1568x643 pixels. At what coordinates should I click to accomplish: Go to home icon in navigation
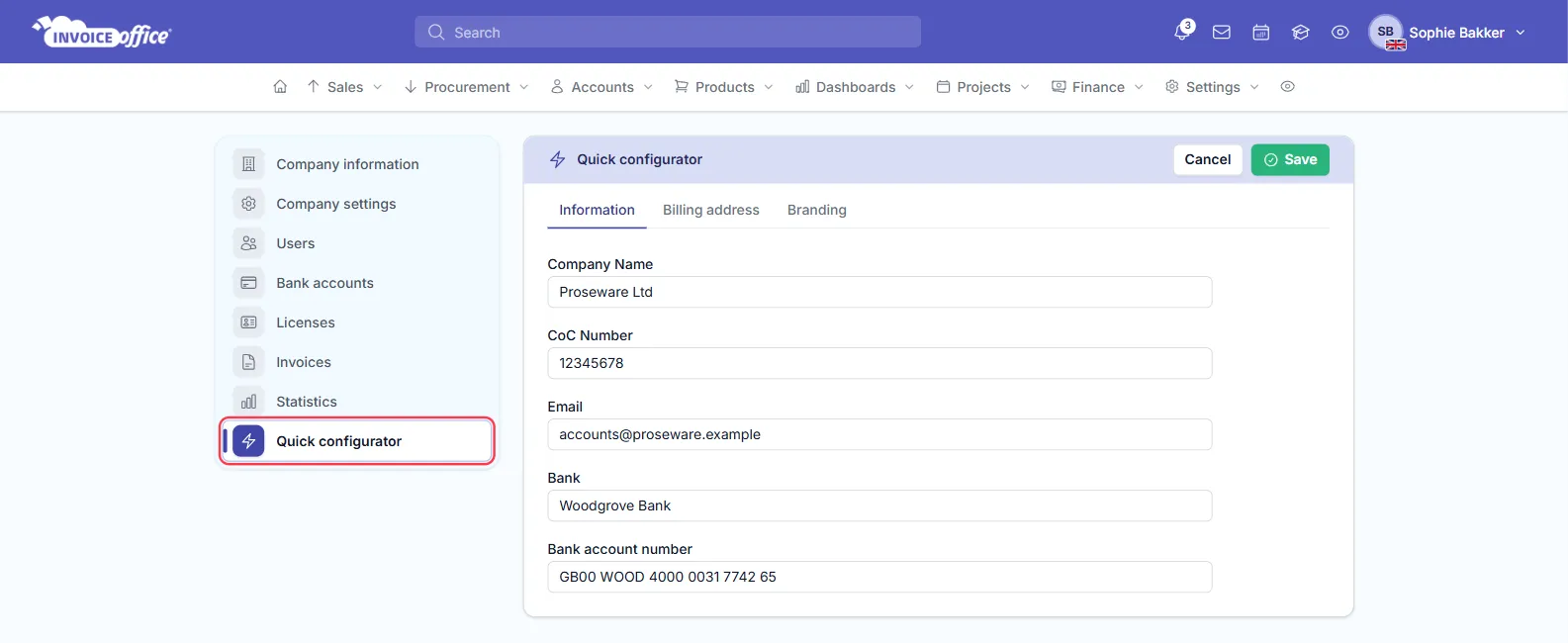[280, 87]
